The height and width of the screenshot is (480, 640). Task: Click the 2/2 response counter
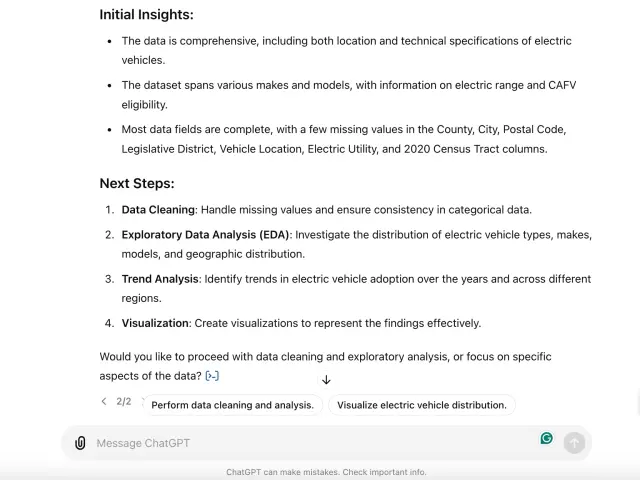click(x=124, y=402)
